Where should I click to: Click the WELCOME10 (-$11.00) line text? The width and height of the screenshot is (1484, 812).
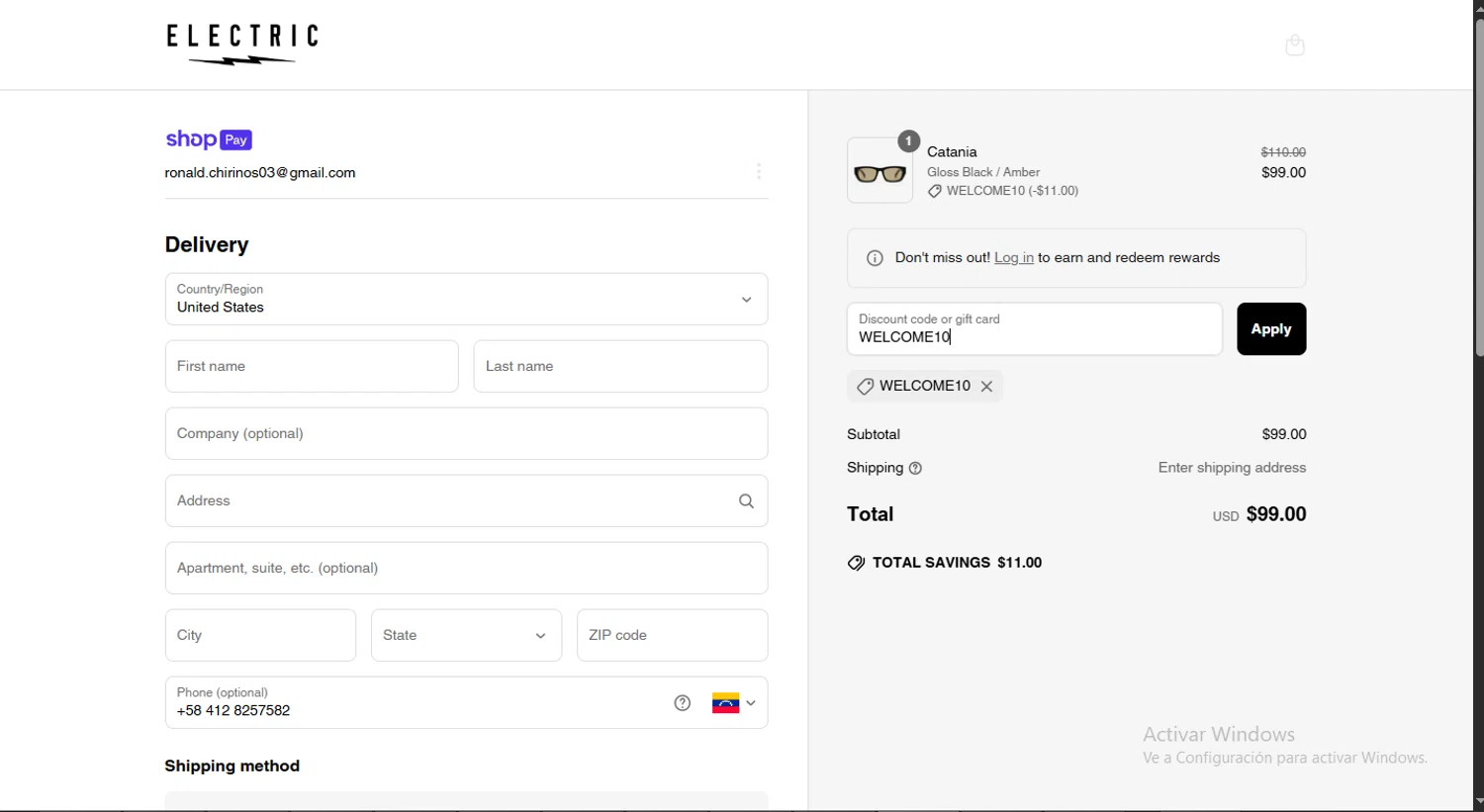1012,192
